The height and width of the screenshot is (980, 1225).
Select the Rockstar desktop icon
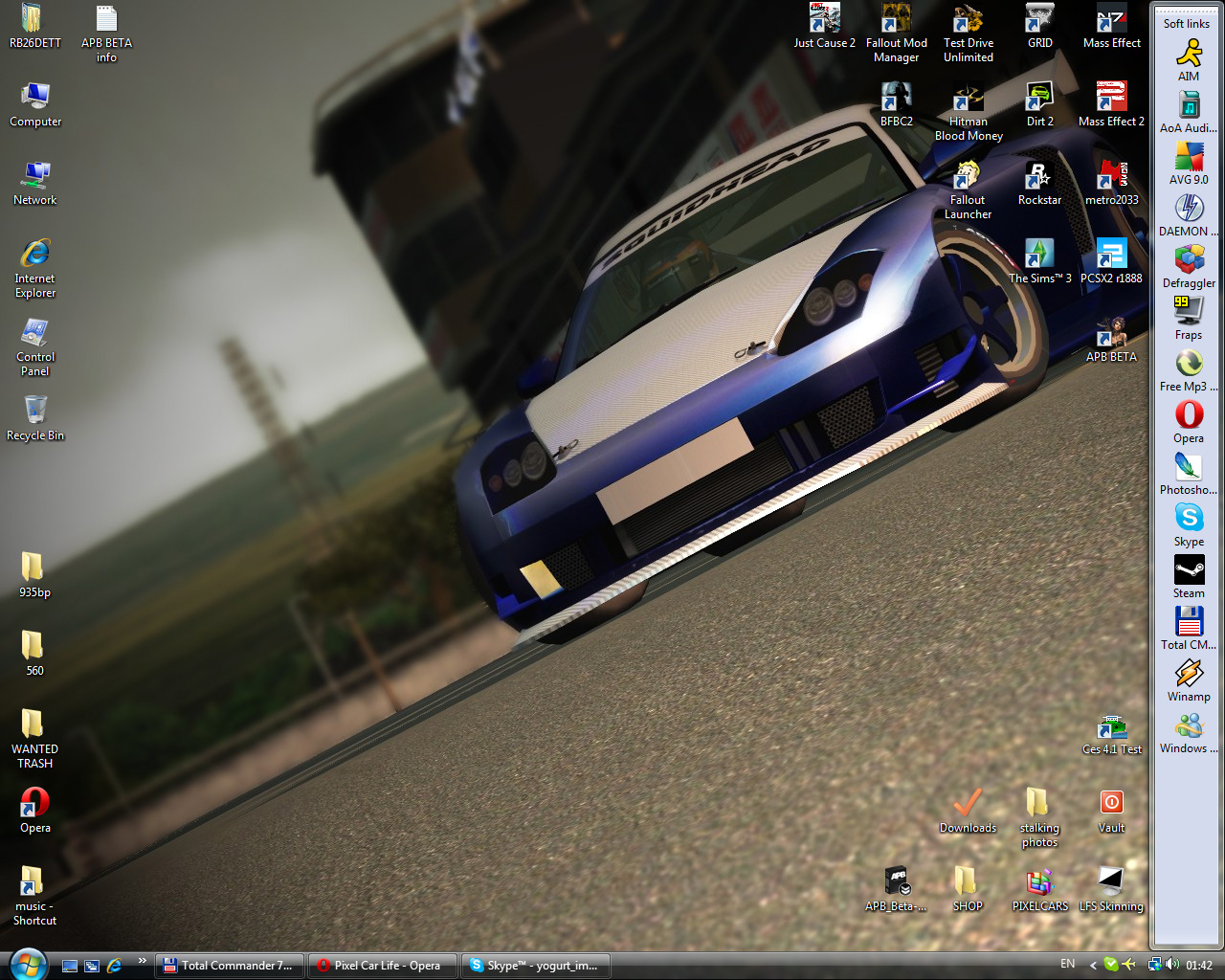tap(1040, 184)
